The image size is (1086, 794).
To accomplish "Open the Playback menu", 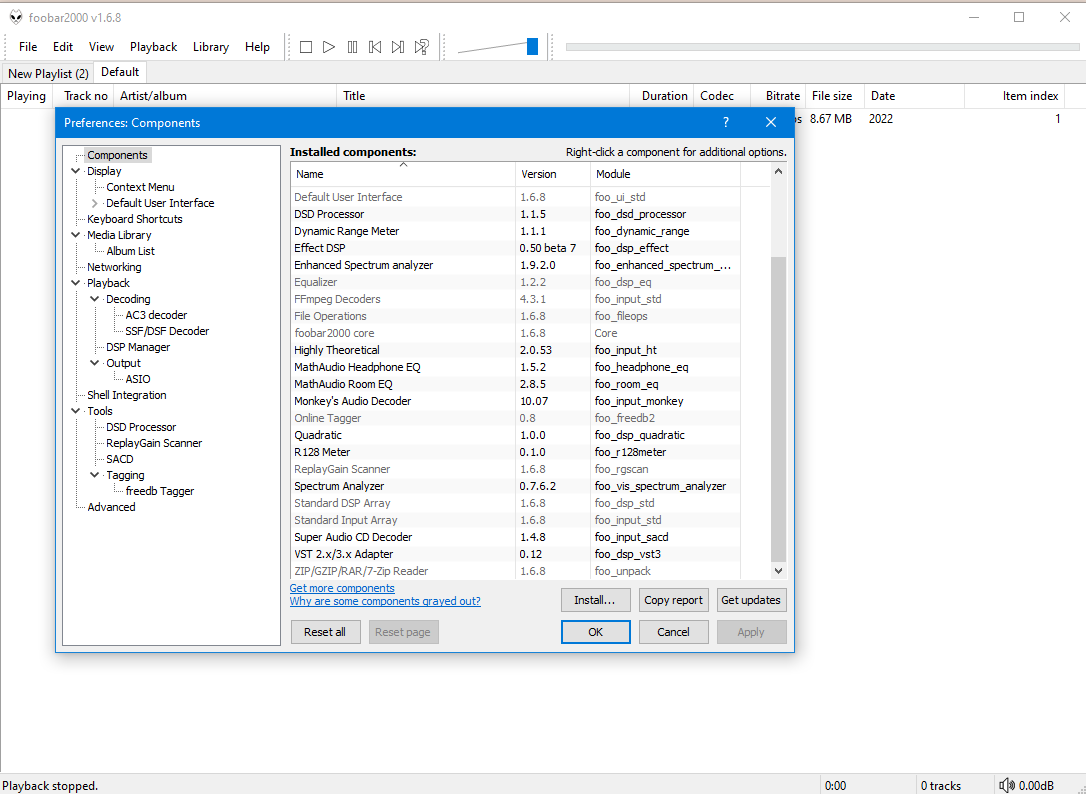I will pos(153,47).
